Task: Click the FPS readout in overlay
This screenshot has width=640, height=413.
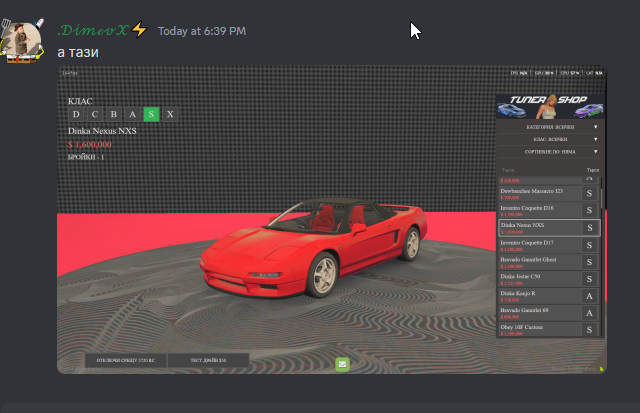Action: point(519,73)
